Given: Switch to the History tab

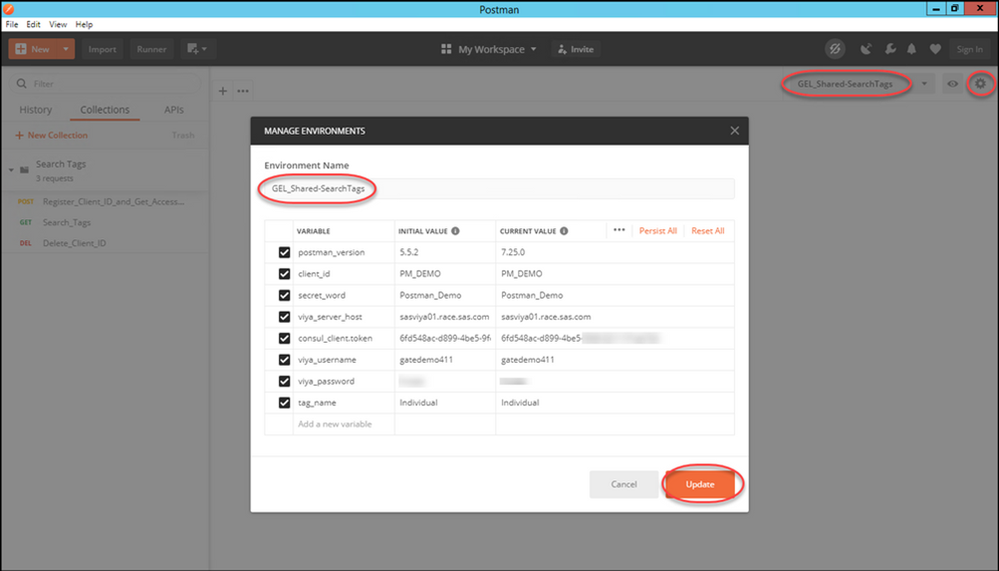Looking at the screenshot, I should [x=36, y=110].
